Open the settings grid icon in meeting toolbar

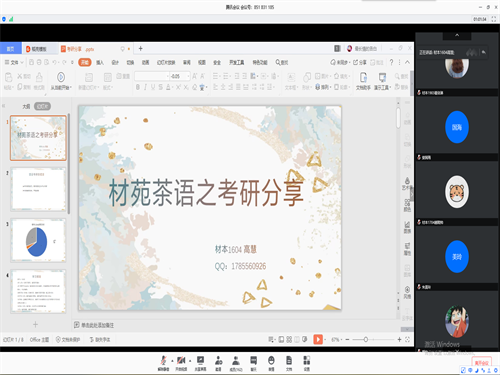tap(307, 361)
